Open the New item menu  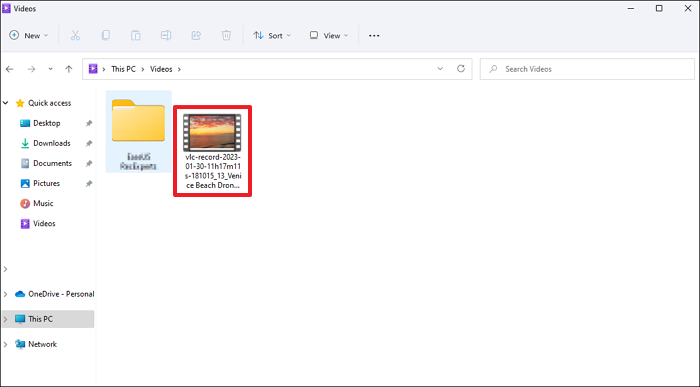(29, 35)
